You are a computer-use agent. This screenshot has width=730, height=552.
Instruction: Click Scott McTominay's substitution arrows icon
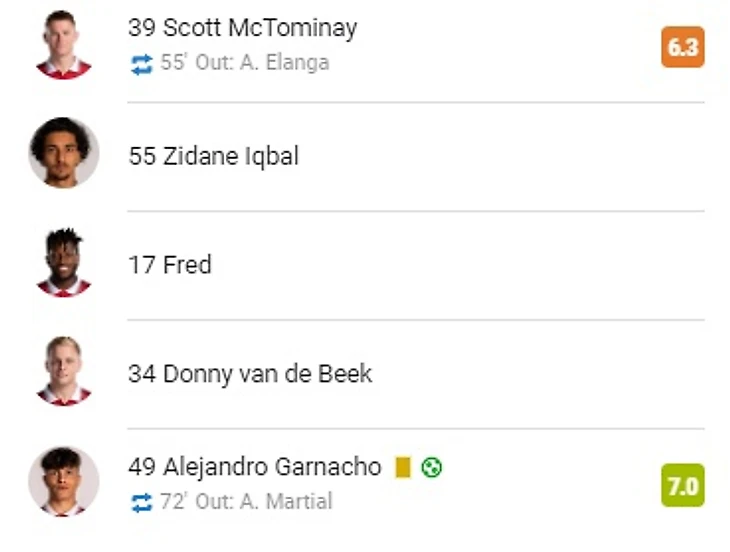point(142,64)
